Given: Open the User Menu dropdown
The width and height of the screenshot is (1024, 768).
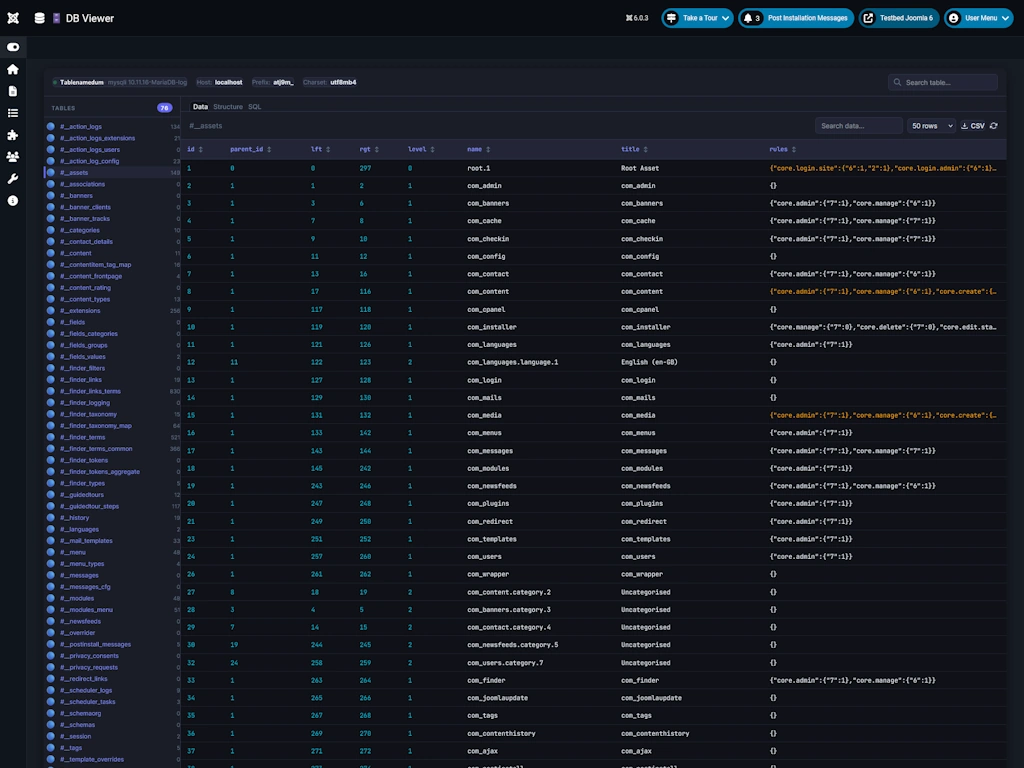Looking at the screenshot, I should [x=978, y=18].
